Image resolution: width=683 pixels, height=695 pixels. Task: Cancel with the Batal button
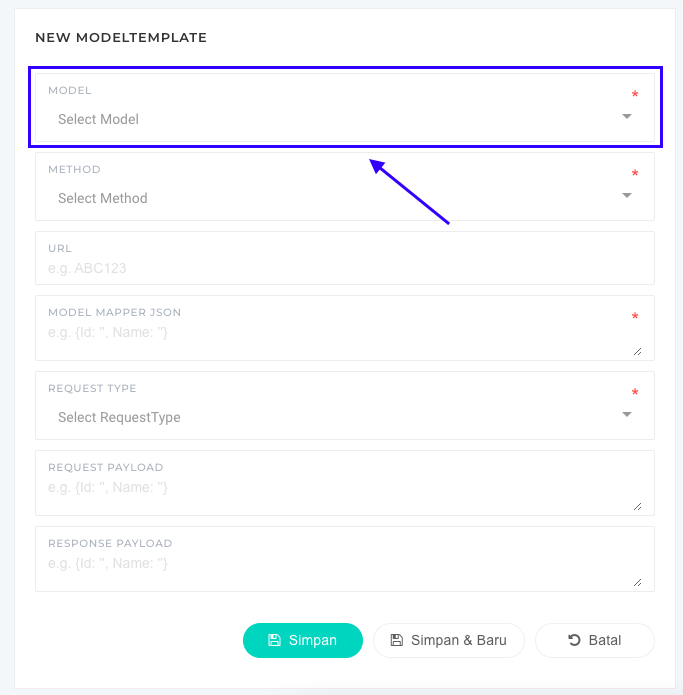coord(595,640)
